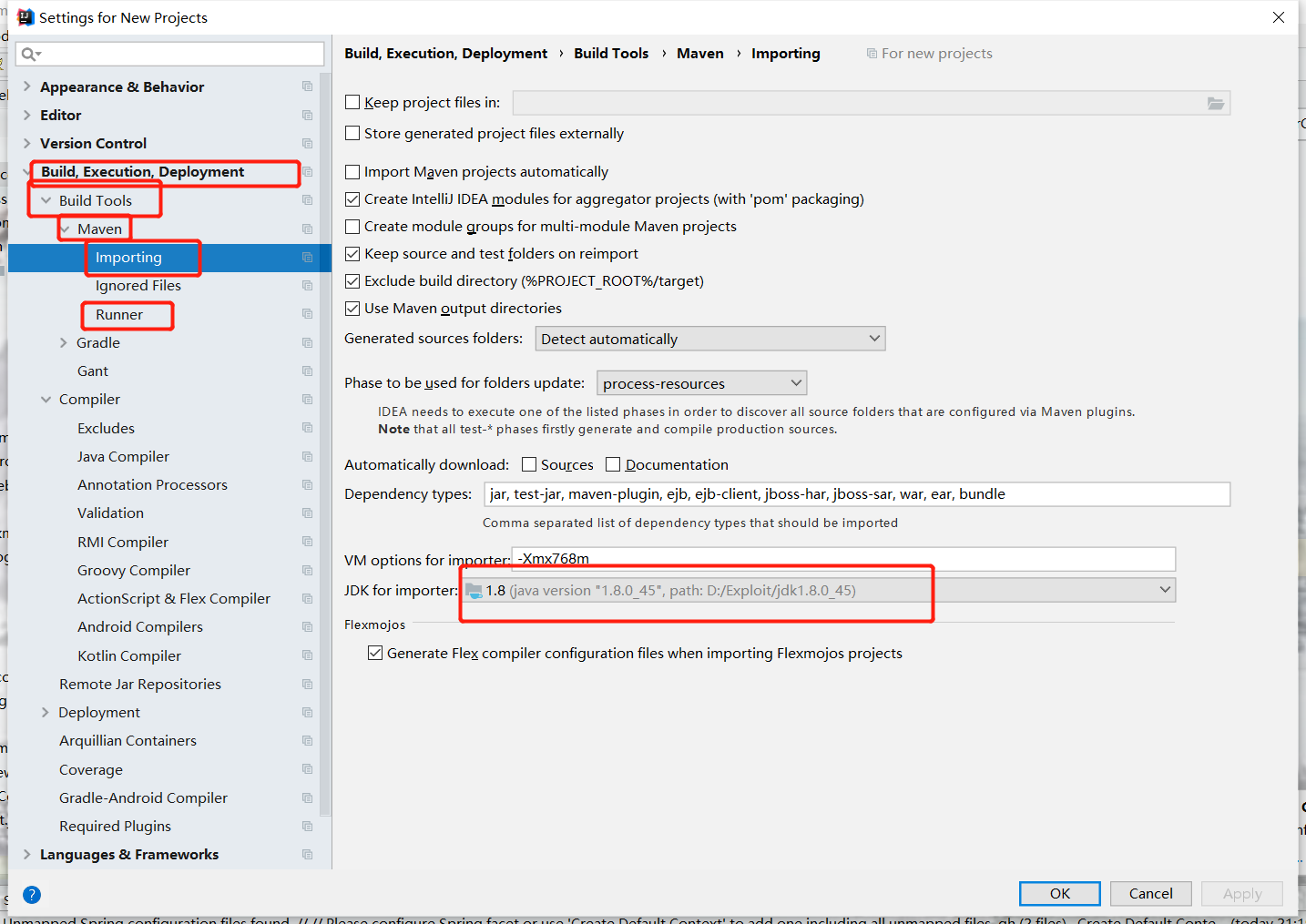Expand the Appearance & Behavior tree node
1306x924 pixels.
pyautogui.click(x=27, y=86)
